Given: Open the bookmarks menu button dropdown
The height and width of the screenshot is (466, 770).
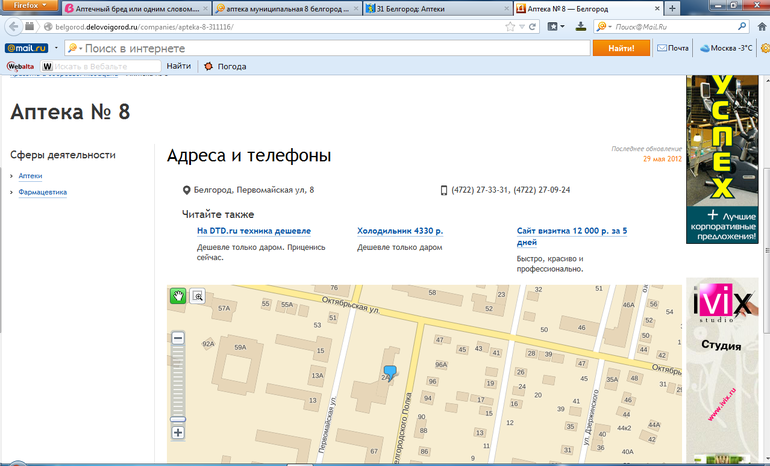Looking at the screenshot, I should click(556, 27).
